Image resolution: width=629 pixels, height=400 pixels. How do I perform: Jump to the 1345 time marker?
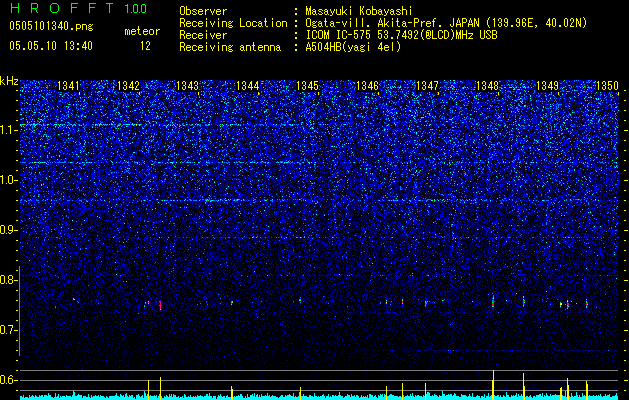click(x=308, y=86)
